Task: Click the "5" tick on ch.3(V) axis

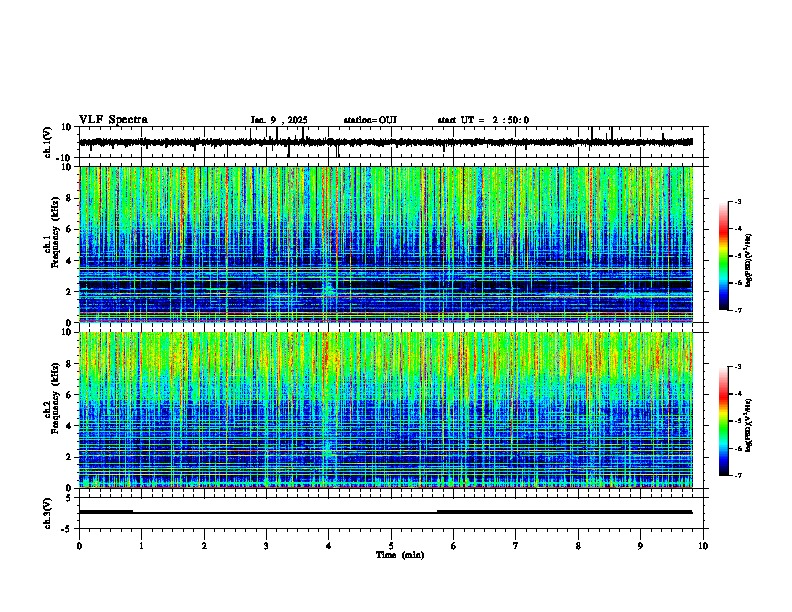Action: click(69, 498)
